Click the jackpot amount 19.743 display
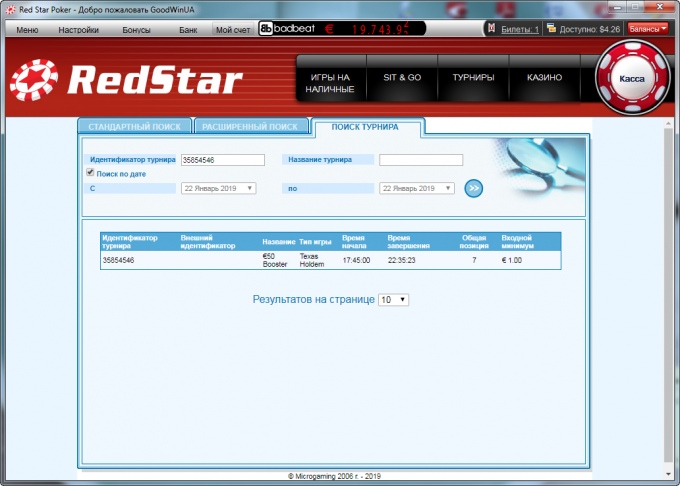The width and height of the screenshot is (680, 486). pos(380,29)
